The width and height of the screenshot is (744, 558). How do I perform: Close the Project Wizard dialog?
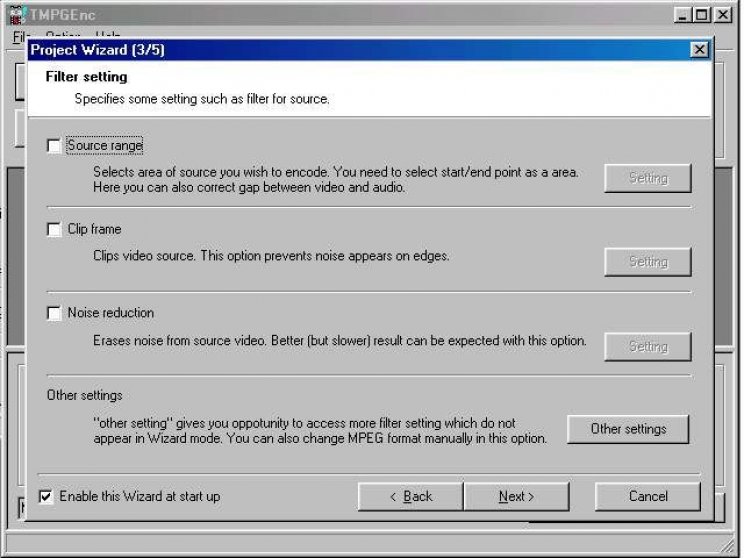(699, 50)
